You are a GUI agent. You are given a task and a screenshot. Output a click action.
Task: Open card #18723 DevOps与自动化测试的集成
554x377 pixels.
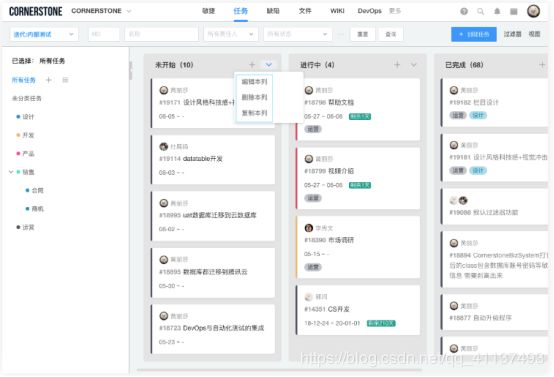click(x=213, y=329)
